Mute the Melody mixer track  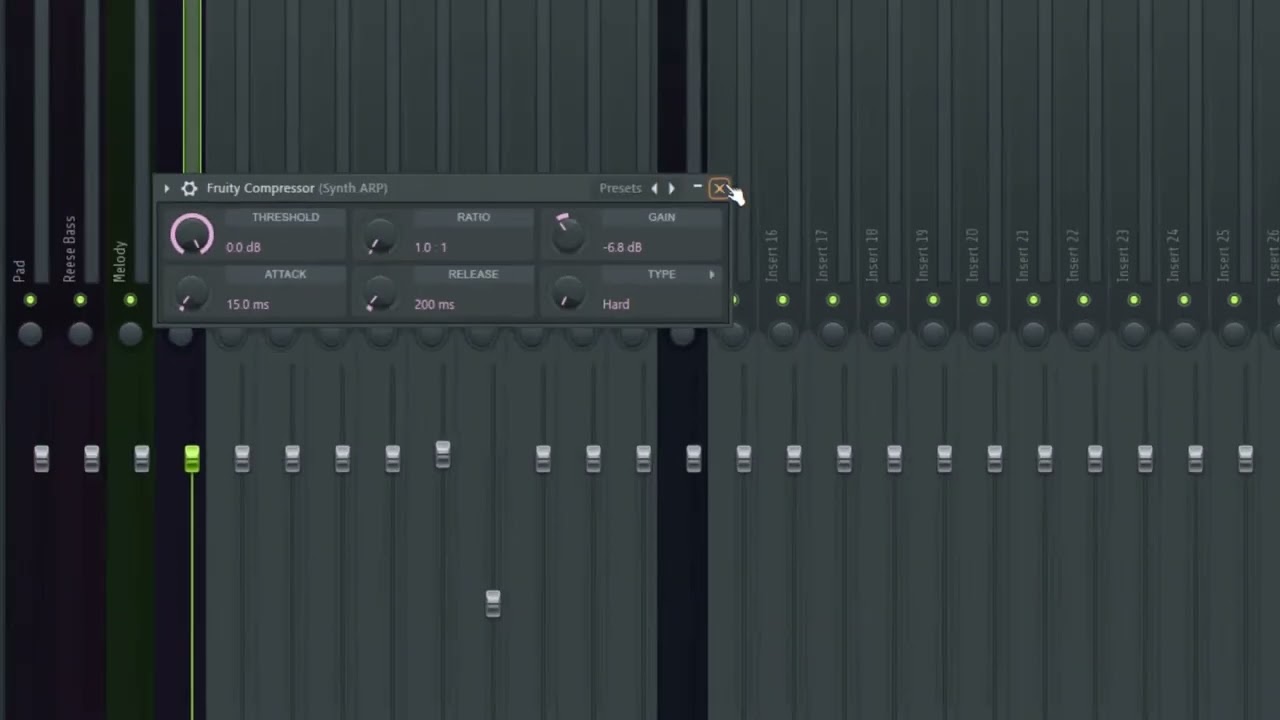tap(130, 300)
